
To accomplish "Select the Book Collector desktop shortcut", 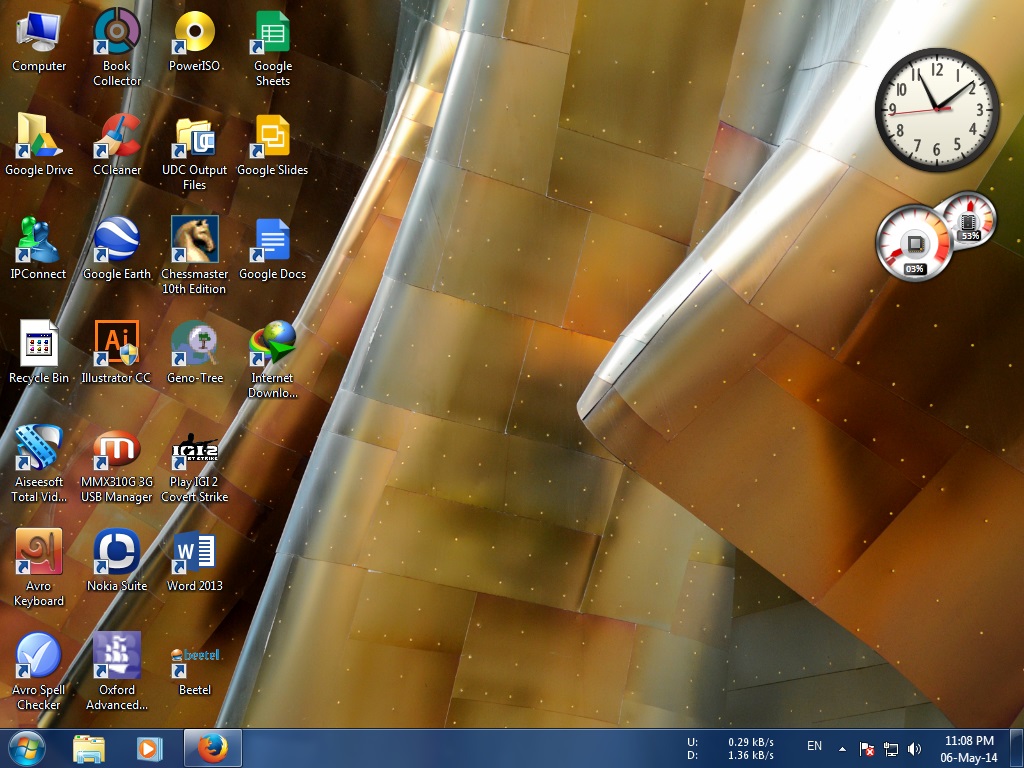I will pos(117,47).
